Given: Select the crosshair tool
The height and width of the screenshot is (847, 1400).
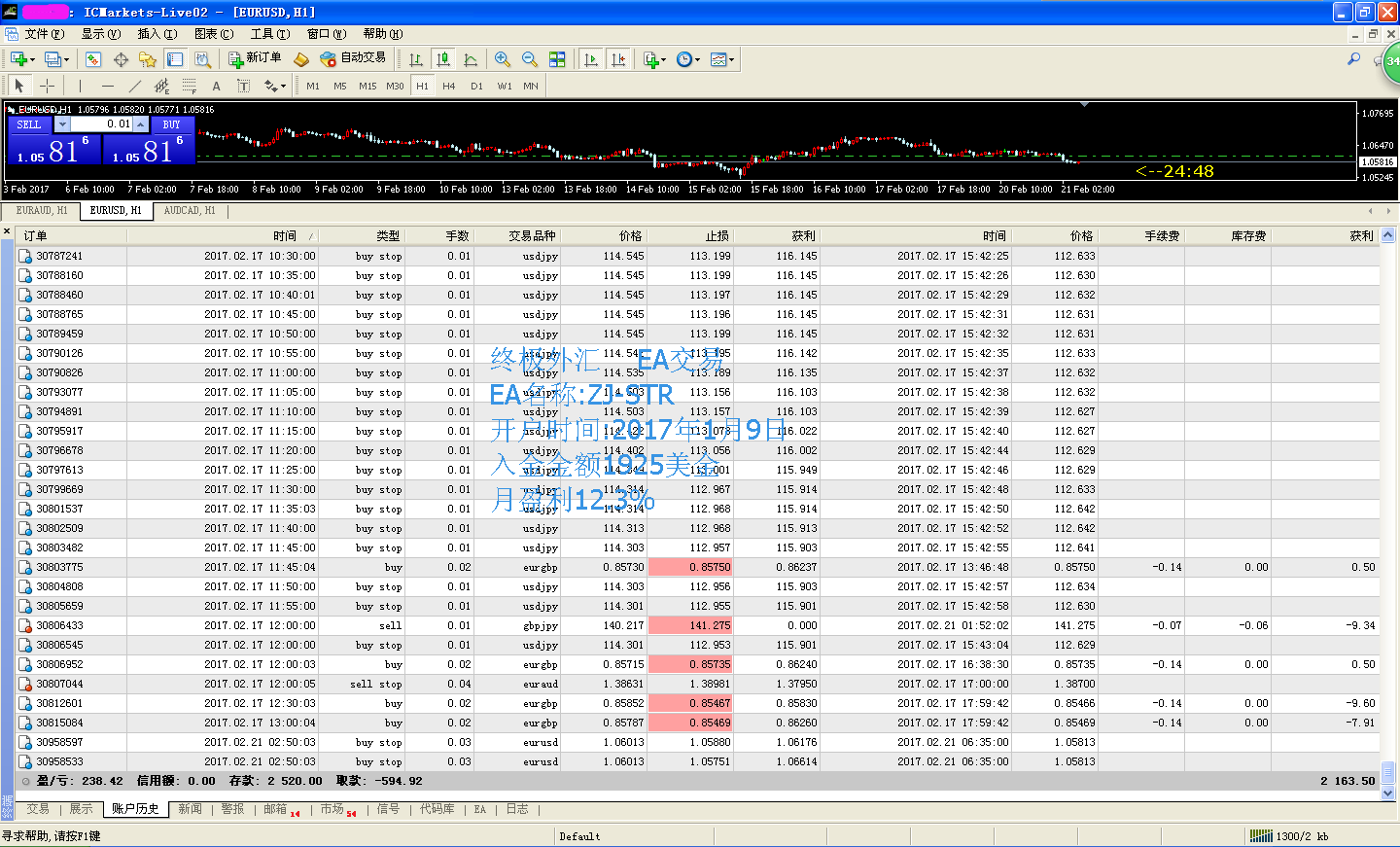Looking at the screenshot, I should click(x=47, y=86).
